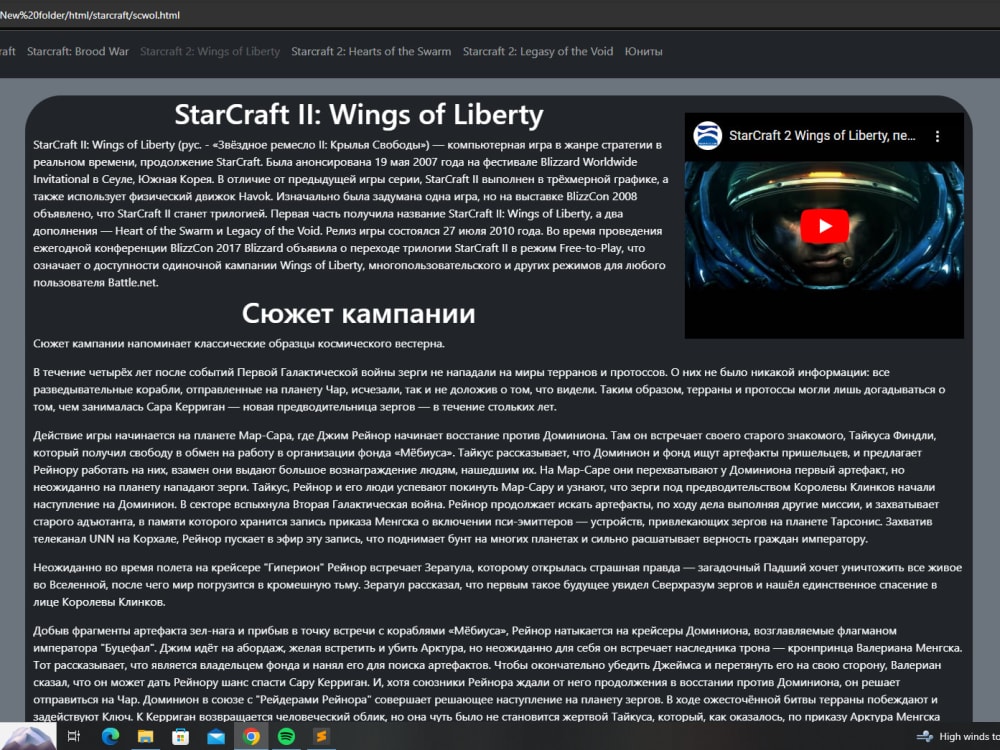This screenshot has height=750, width=1000.
Task: Click the 'StarCraft II: Wings of Liberty' page heading
Action: tap(359, 115)
